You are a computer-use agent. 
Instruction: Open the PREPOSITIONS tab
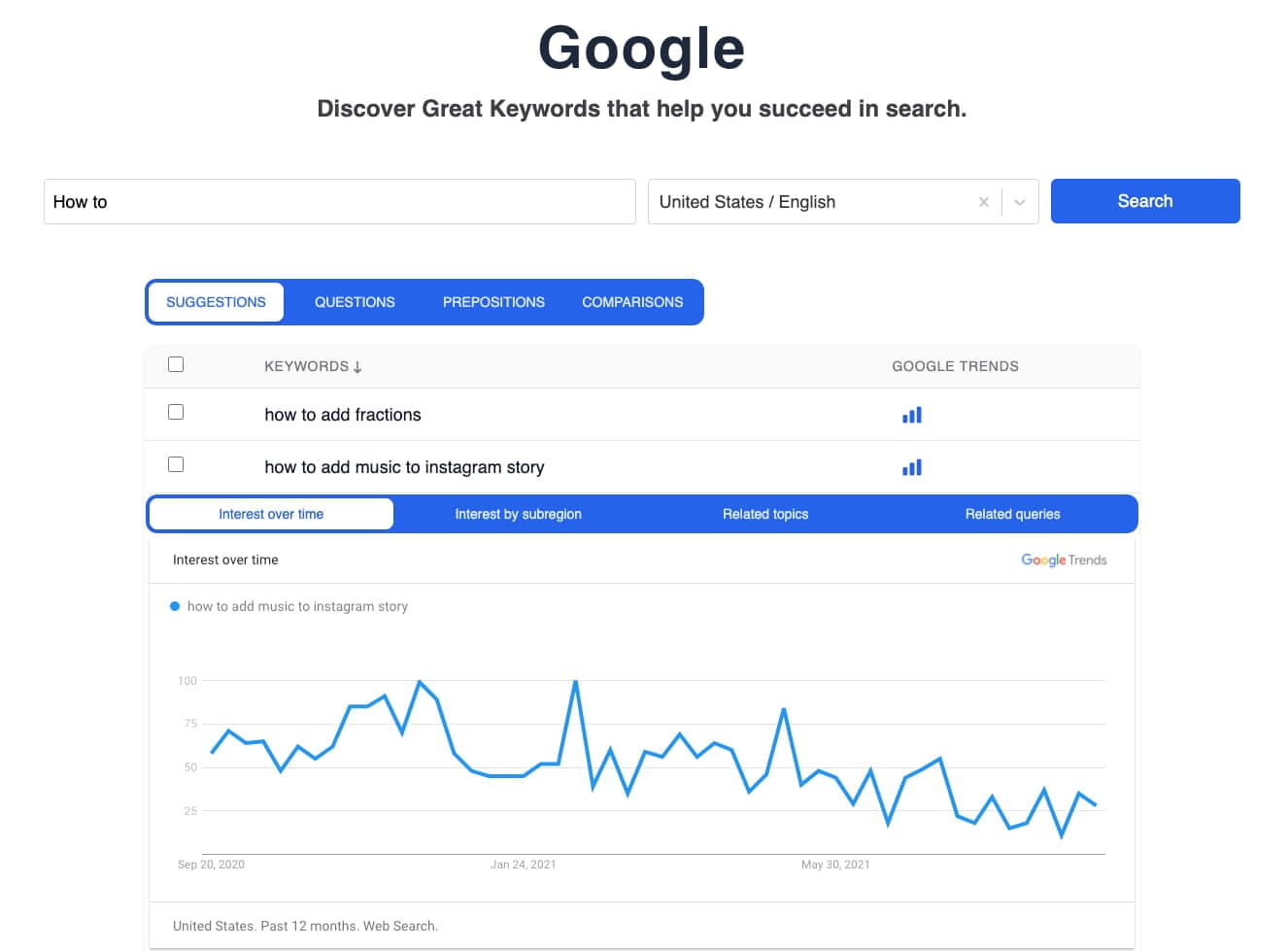(493, 302)
